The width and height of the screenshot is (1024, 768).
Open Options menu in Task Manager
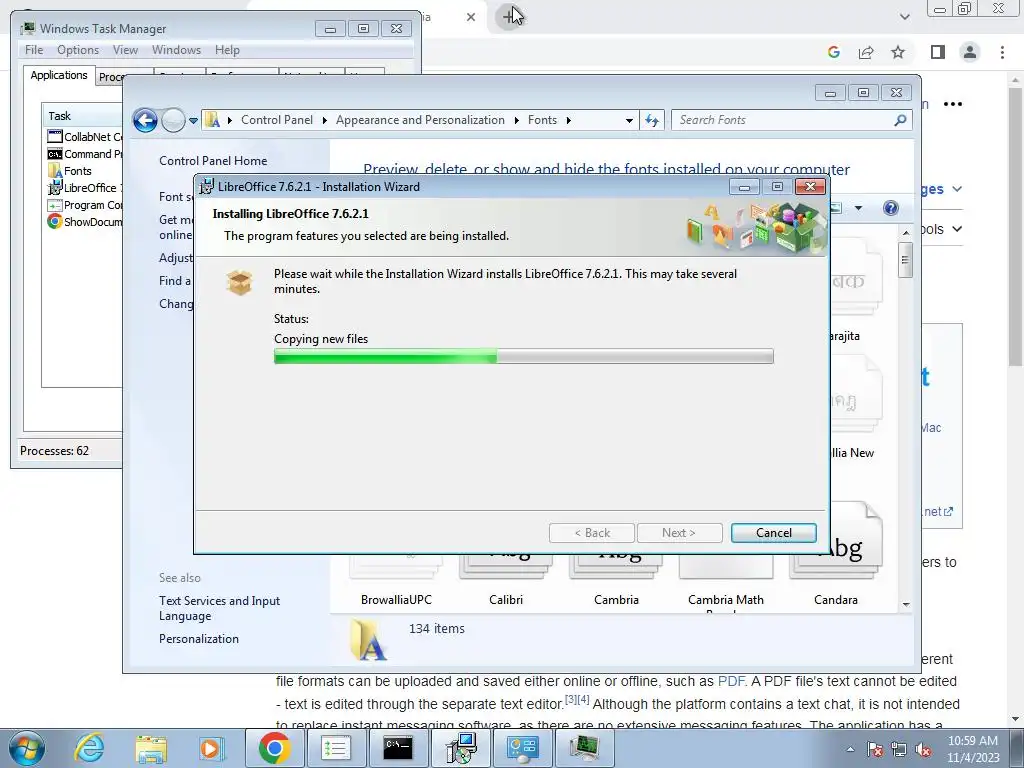click(78, 50)
